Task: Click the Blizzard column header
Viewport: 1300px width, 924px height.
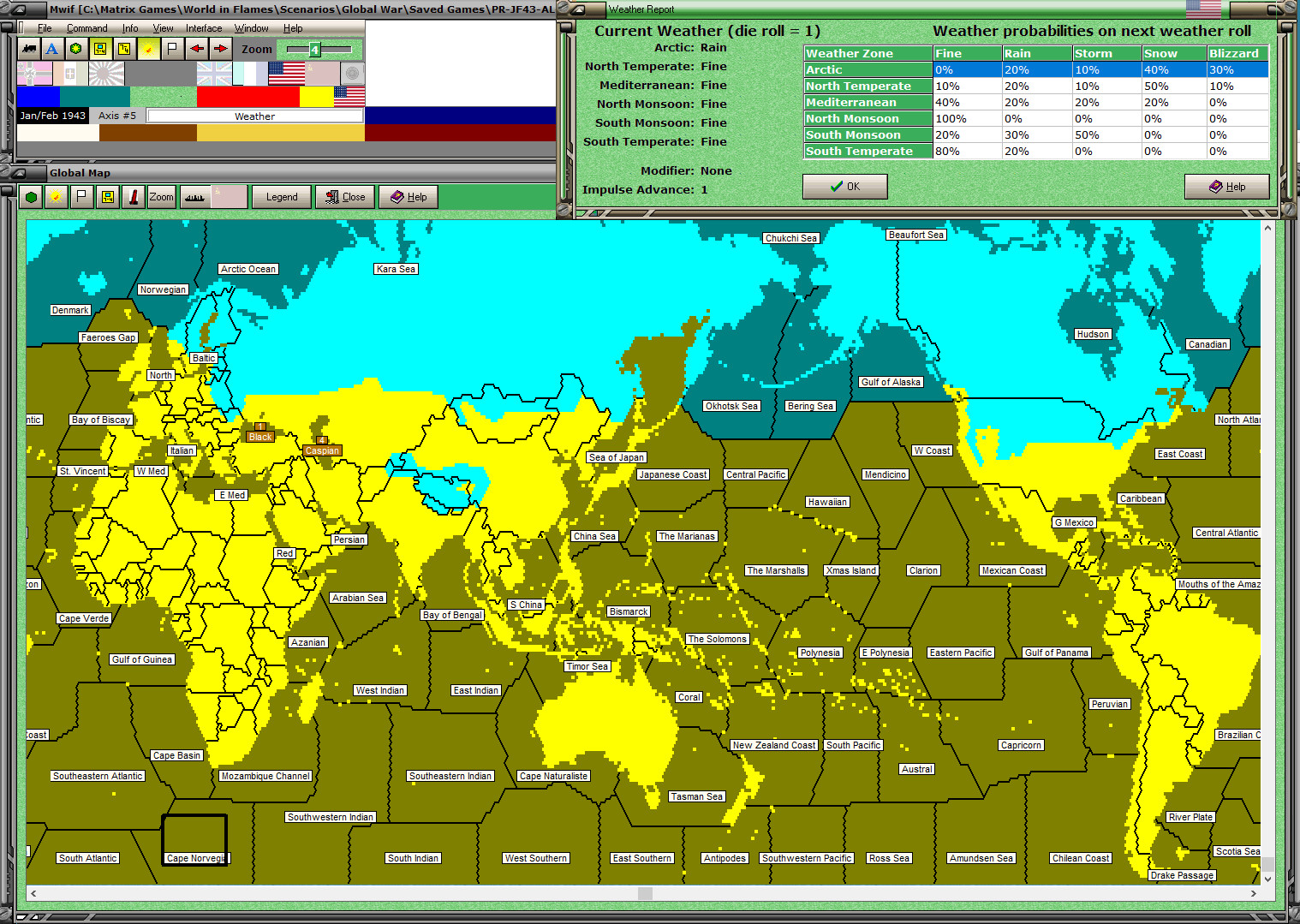Action: [1237, 53]
